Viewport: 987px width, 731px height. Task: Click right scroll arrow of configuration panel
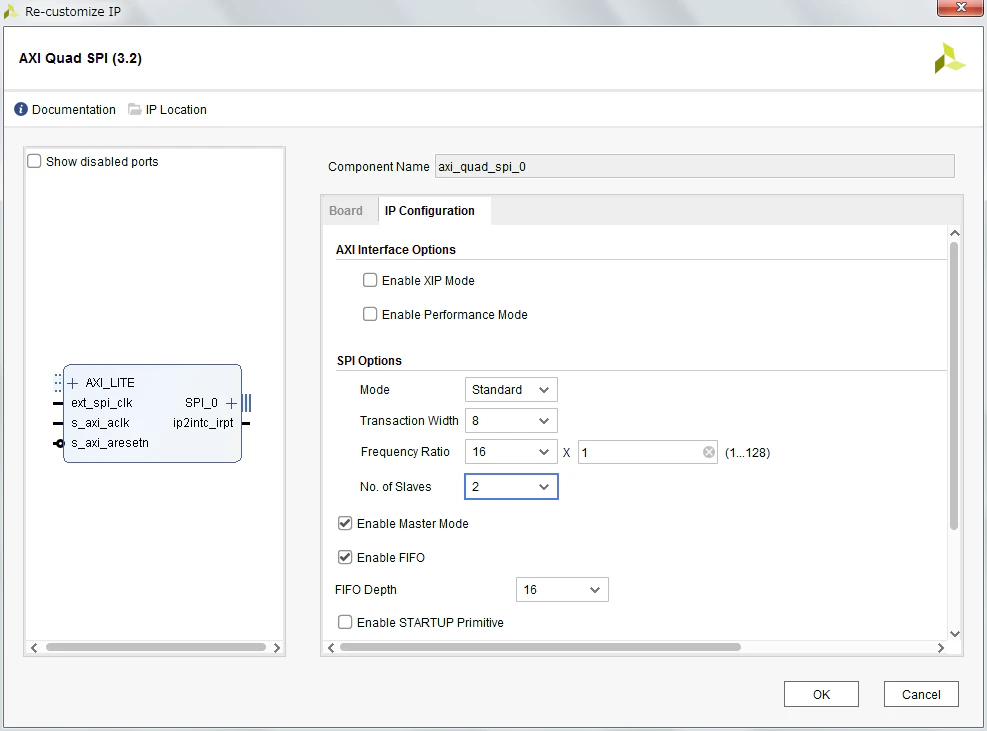pos(940,648)
